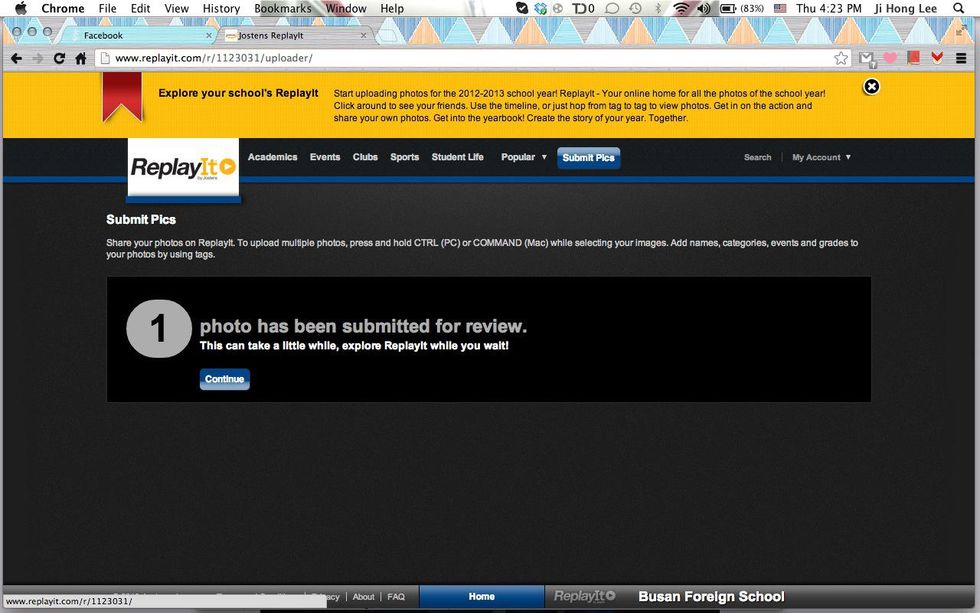Open the Bookmarks menu in menu bar
This screenshot has height=613, width=980.
tap(283, 9)
